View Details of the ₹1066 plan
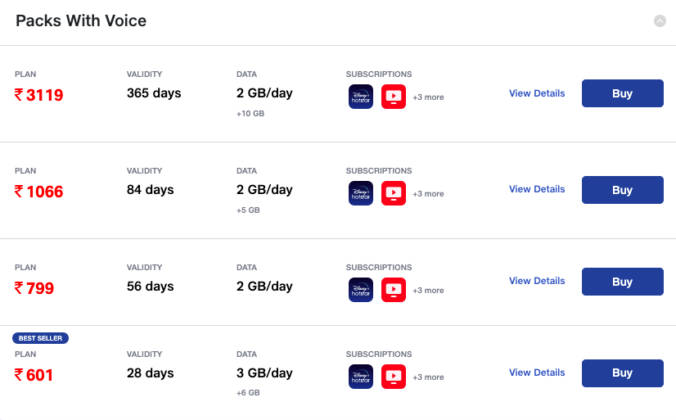The image size is (676, 420). [x=536, y=189]
